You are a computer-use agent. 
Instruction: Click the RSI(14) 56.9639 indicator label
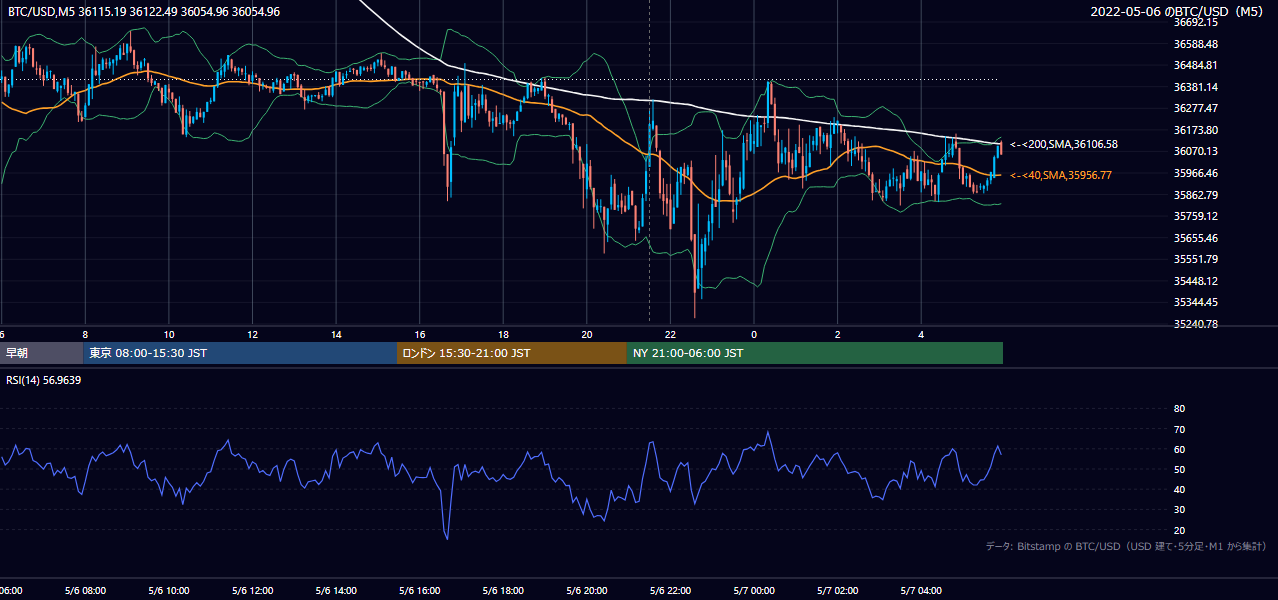(43, 380)
